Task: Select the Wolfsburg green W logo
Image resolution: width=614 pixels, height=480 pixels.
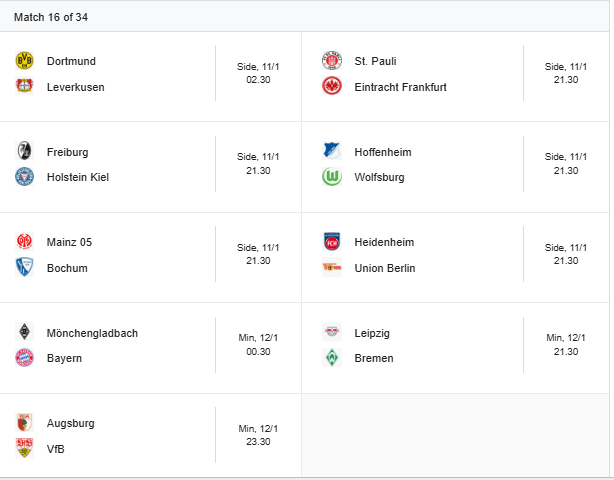Action: [332, 177]
